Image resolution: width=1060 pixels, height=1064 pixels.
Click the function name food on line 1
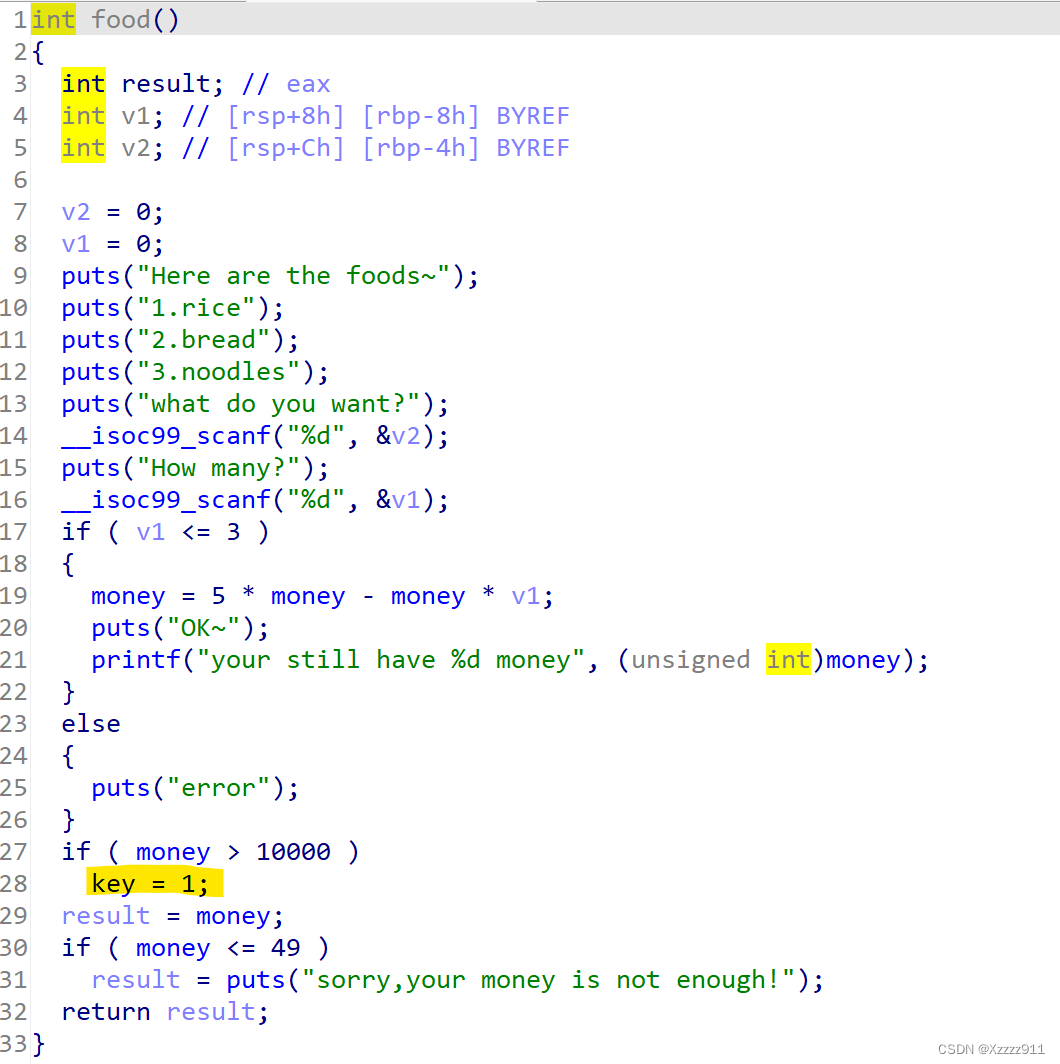pyautogui.click(x=121, y=20)
